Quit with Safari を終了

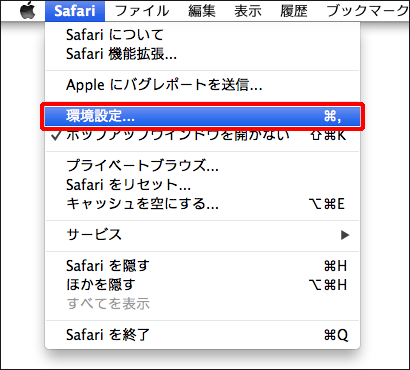click(x=202, y=335)
